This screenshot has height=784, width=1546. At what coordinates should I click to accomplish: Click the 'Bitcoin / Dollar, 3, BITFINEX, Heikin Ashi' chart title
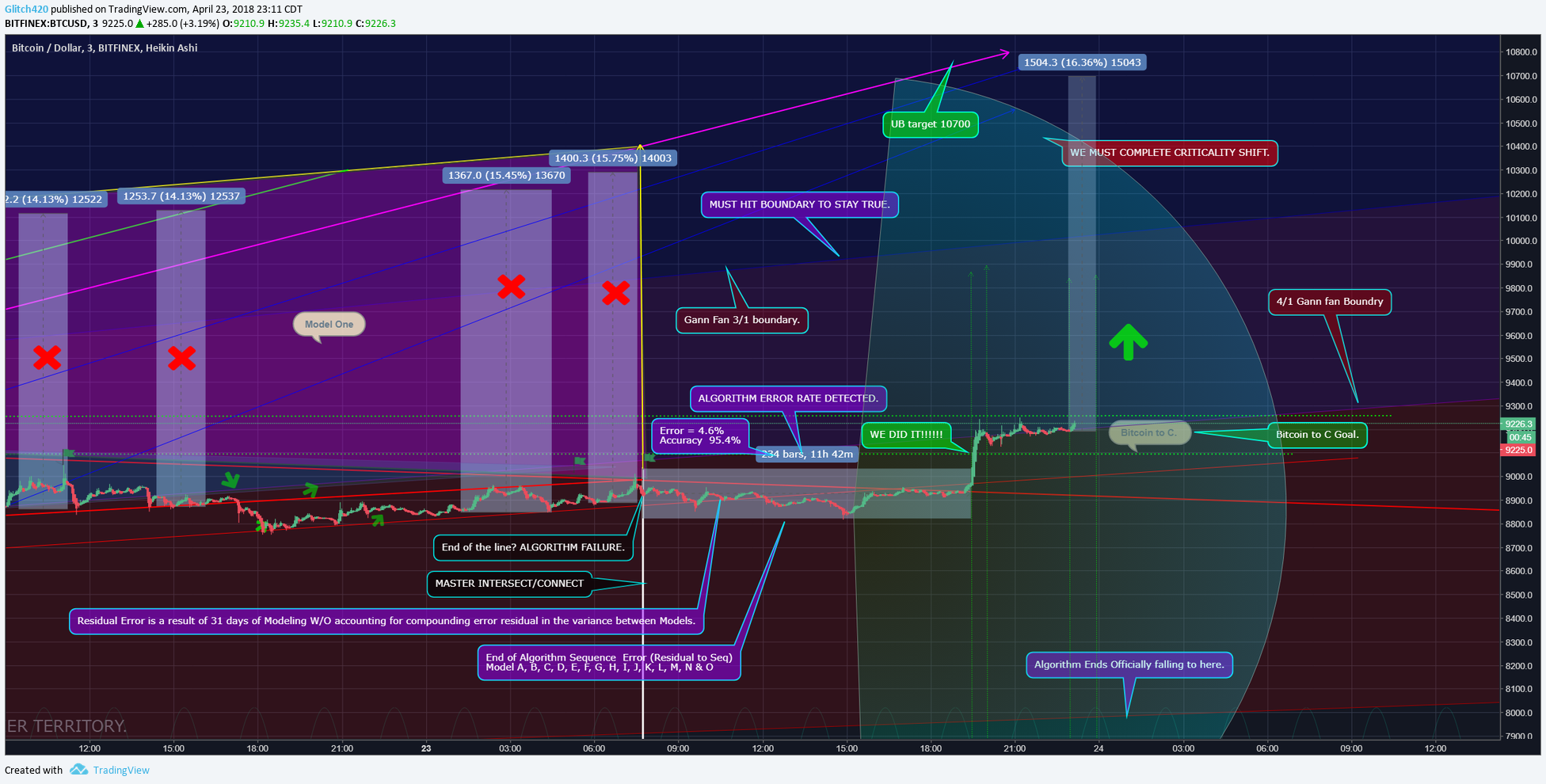(105, 48)
